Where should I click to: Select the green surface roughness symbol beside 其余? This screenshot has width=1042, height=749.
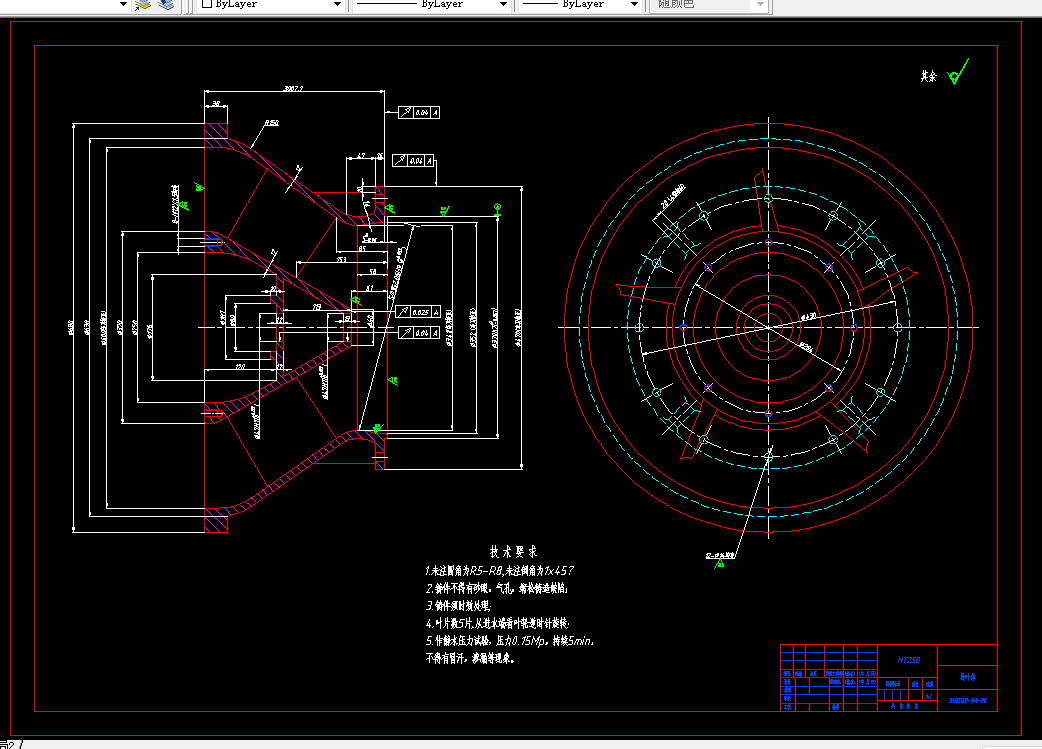[958, 72]
